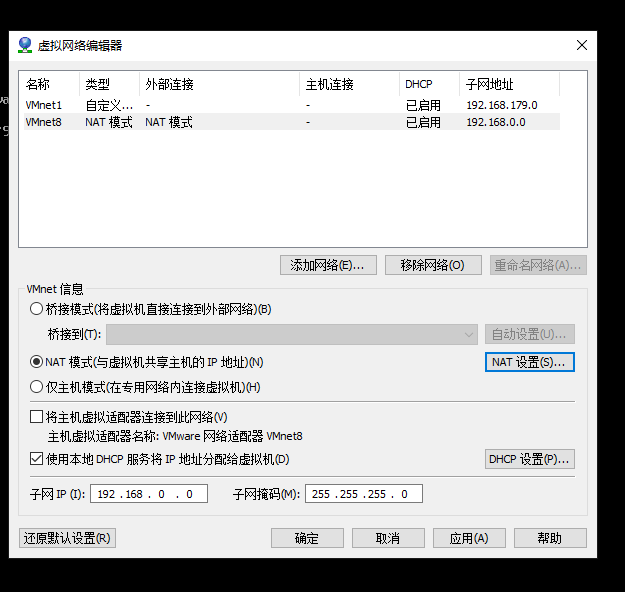Select the VMnet8 network row
625x592 pixels.
pyautogui.click(x=292, y=122)
